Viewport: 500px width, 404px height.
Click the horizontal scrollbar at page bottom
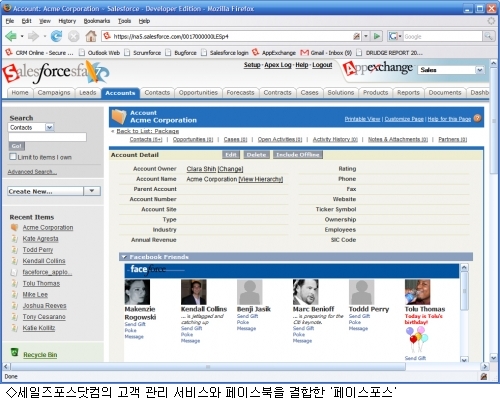click(208, 367)
